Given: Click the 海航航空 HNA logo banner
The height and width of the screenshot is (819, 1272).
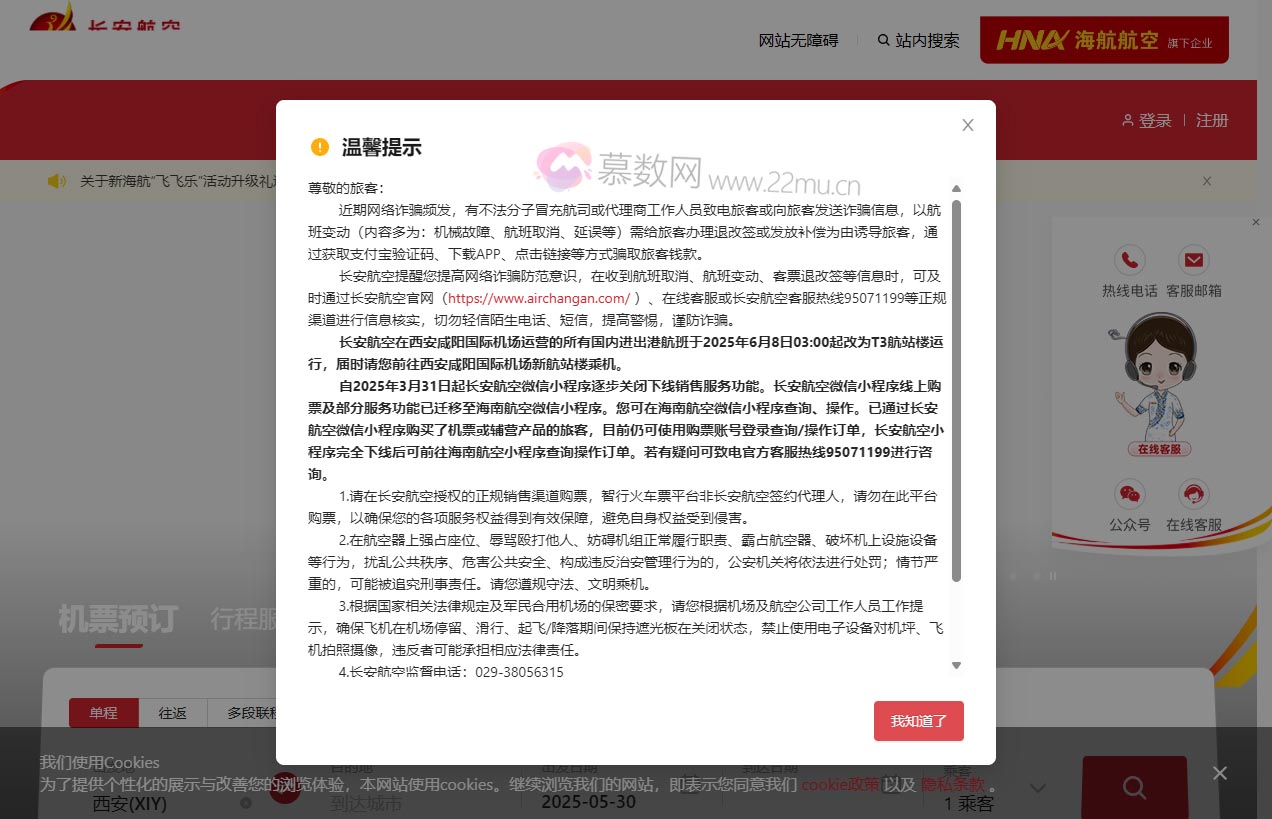Looking at the screenshot, I should click(1103, 40).
